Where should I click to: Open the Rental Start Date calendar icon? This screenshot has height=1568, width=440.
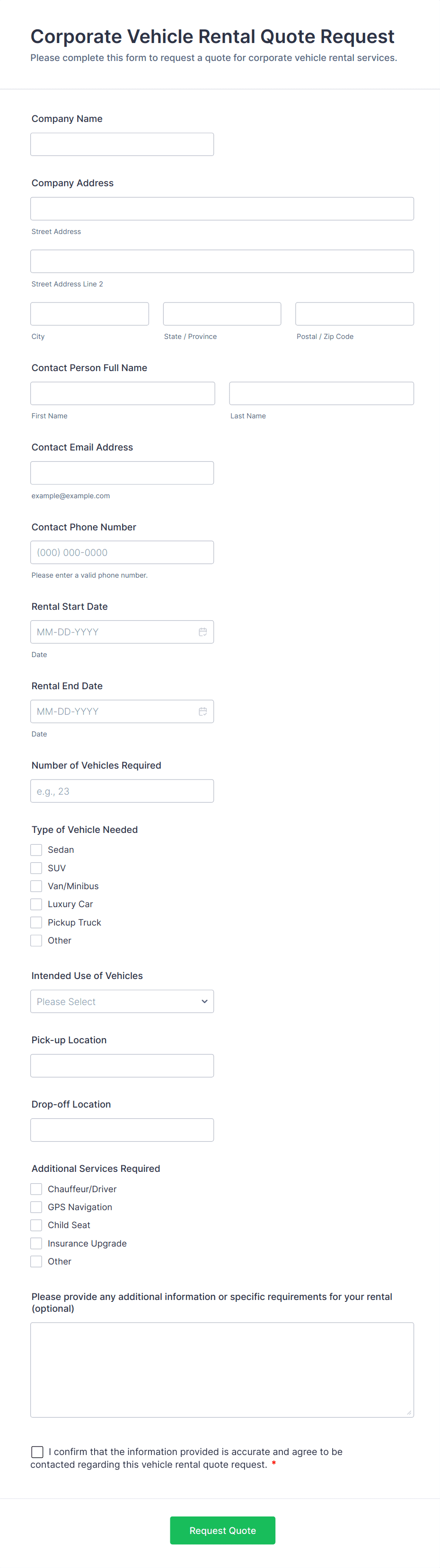tap(202, 632)
